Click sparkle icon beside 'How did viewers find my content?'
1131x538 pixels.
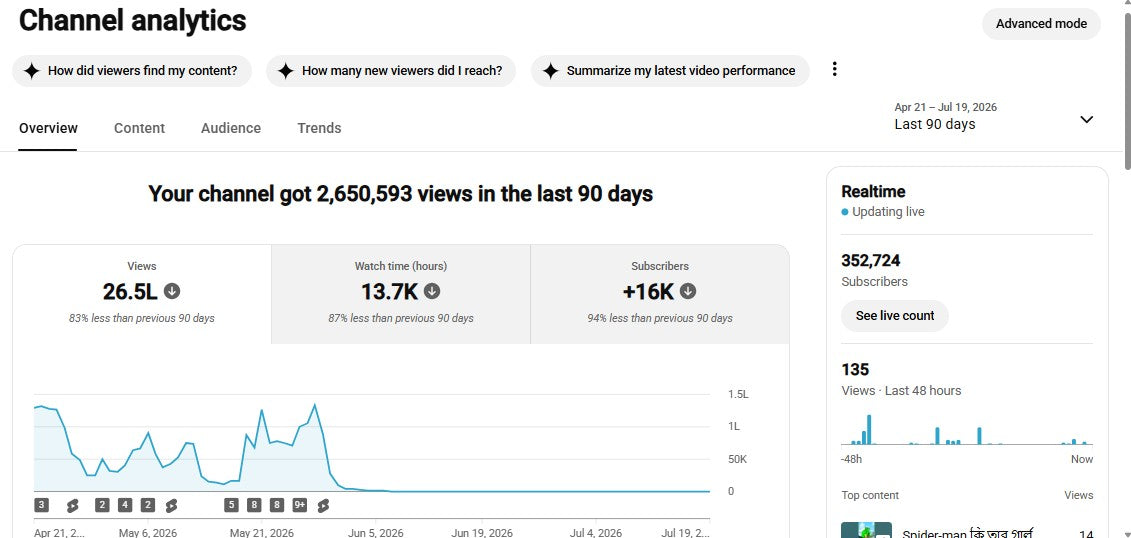coord(31,71)
